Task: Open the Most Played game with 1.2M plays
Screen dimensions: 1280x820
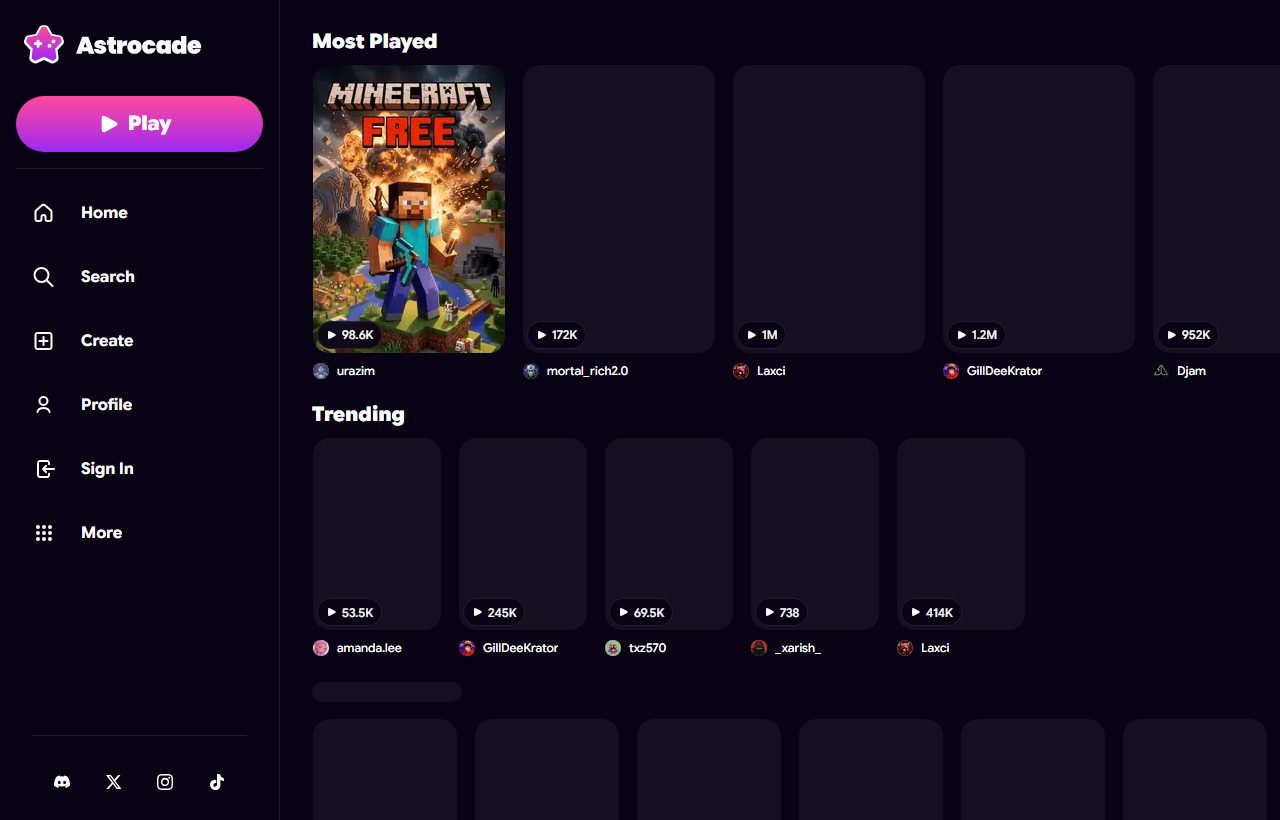Action: [x=1039, y=209]
